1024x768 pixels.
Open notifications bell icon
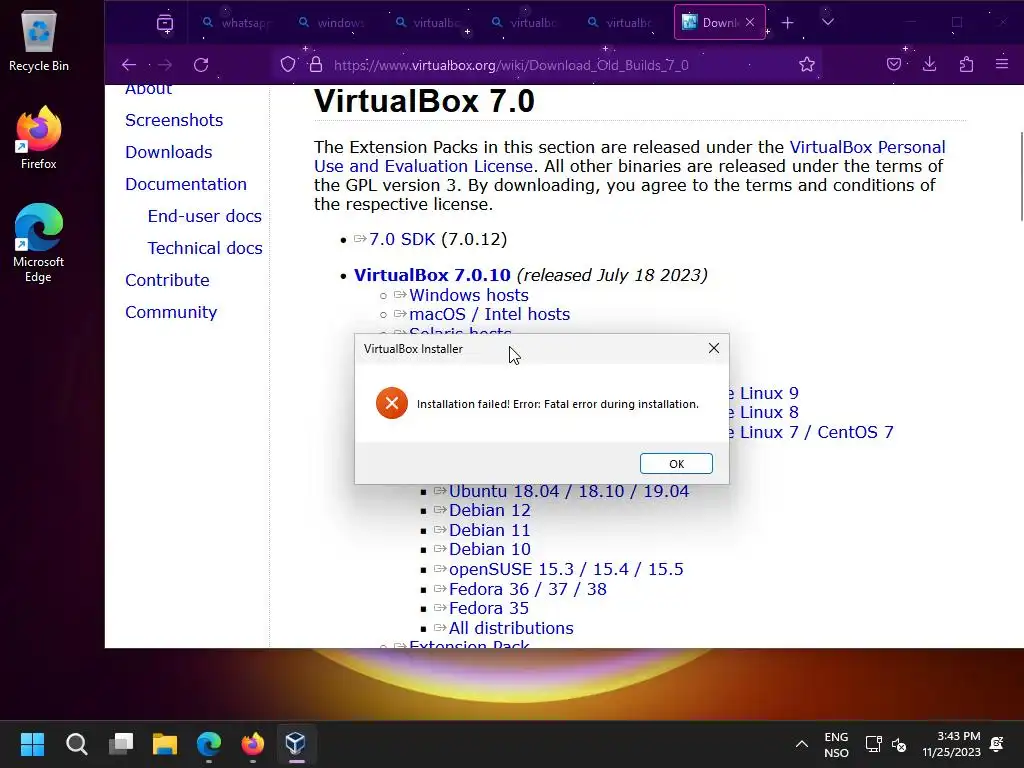coord(997,744)
